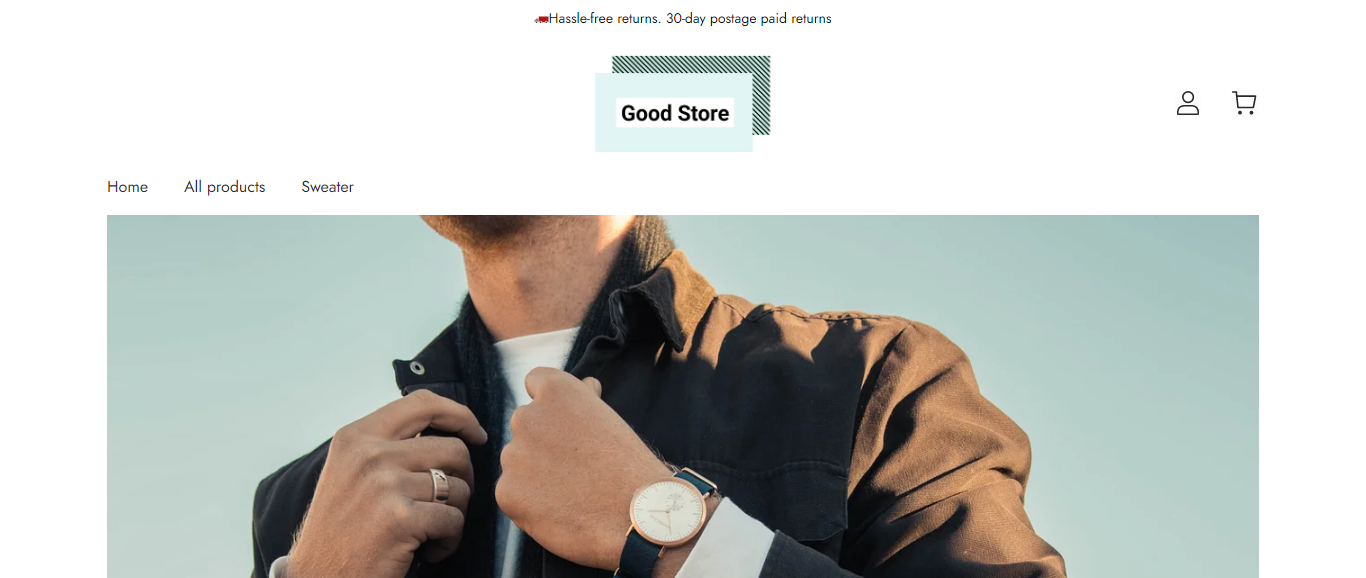Open the user account icon

(x=1187, y=103)
